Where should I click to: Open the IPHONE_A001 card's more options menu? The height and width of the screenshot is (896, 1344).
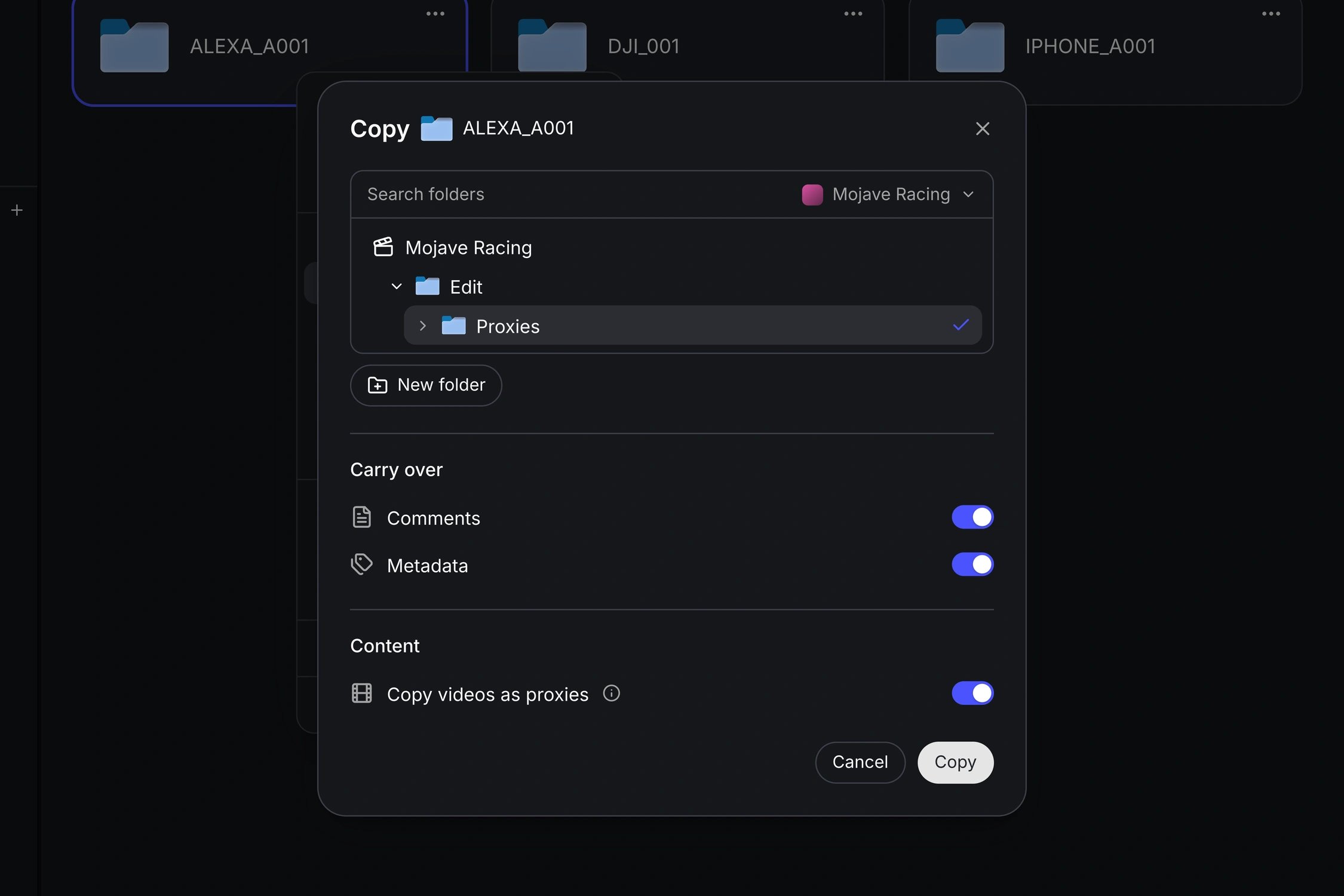tap(1271, 14)
